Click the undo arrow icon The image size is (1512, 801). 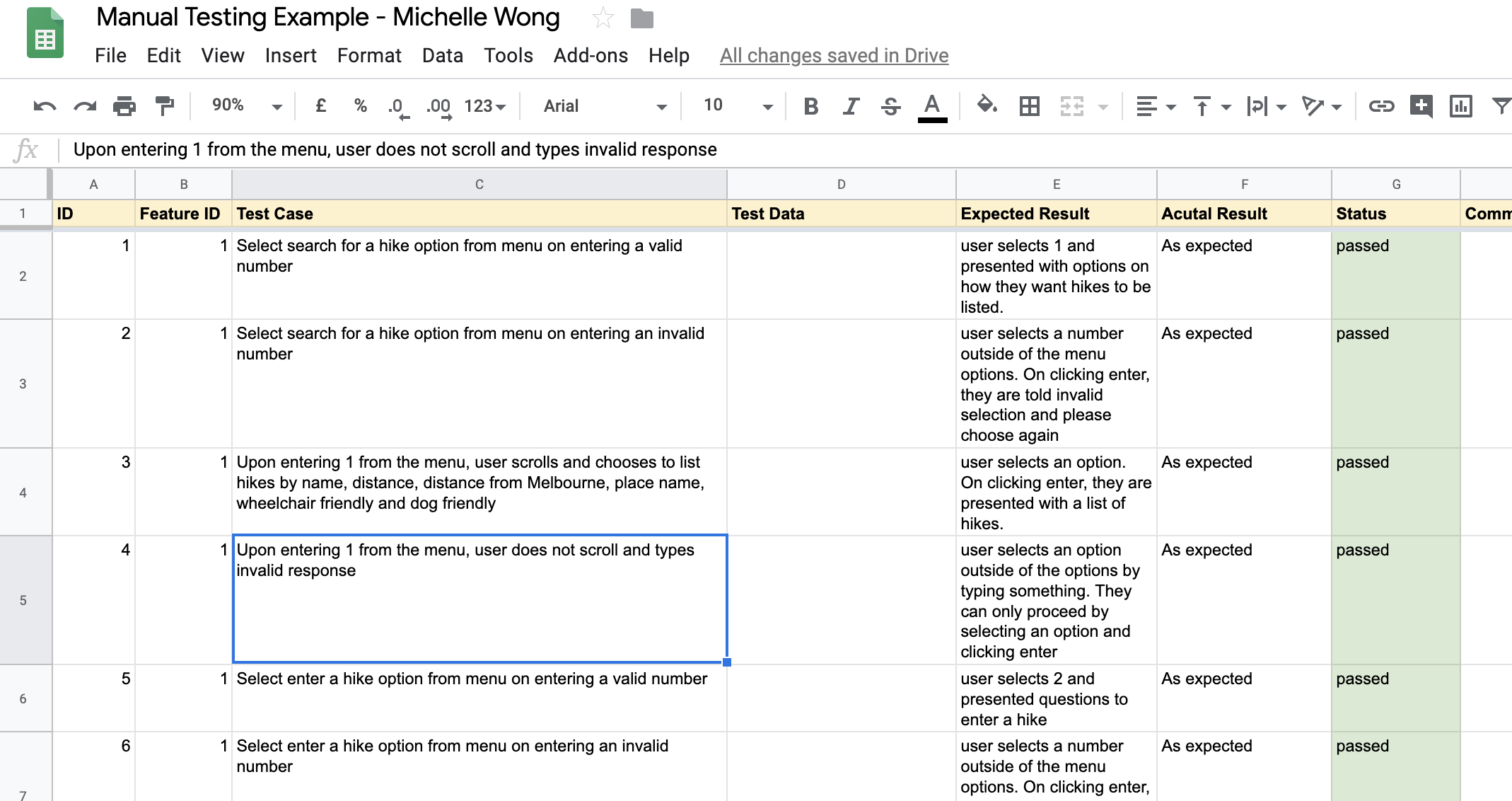click(45, 106)
